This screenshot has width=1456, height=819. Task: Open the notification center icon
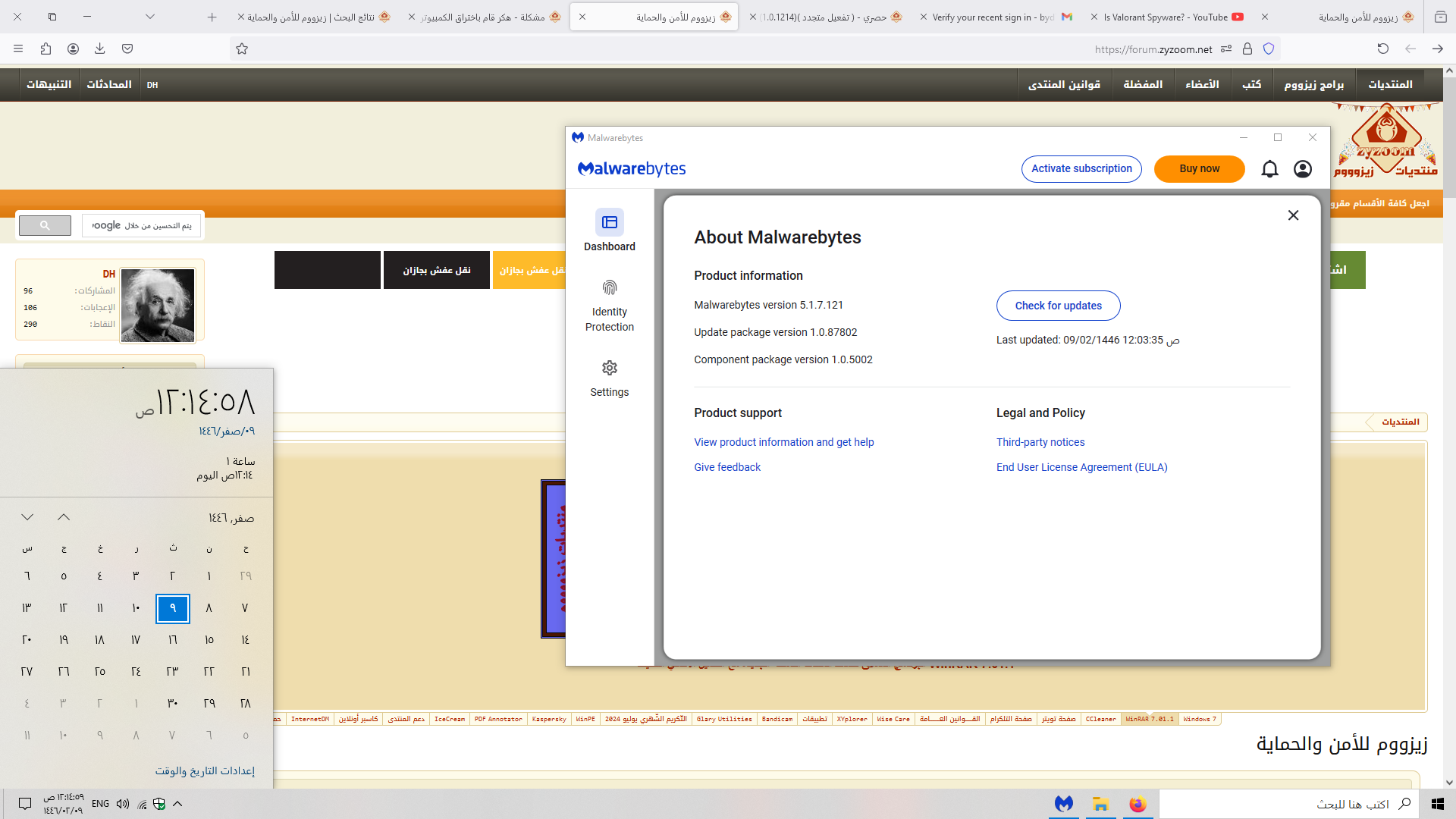[x=24, y=804]
